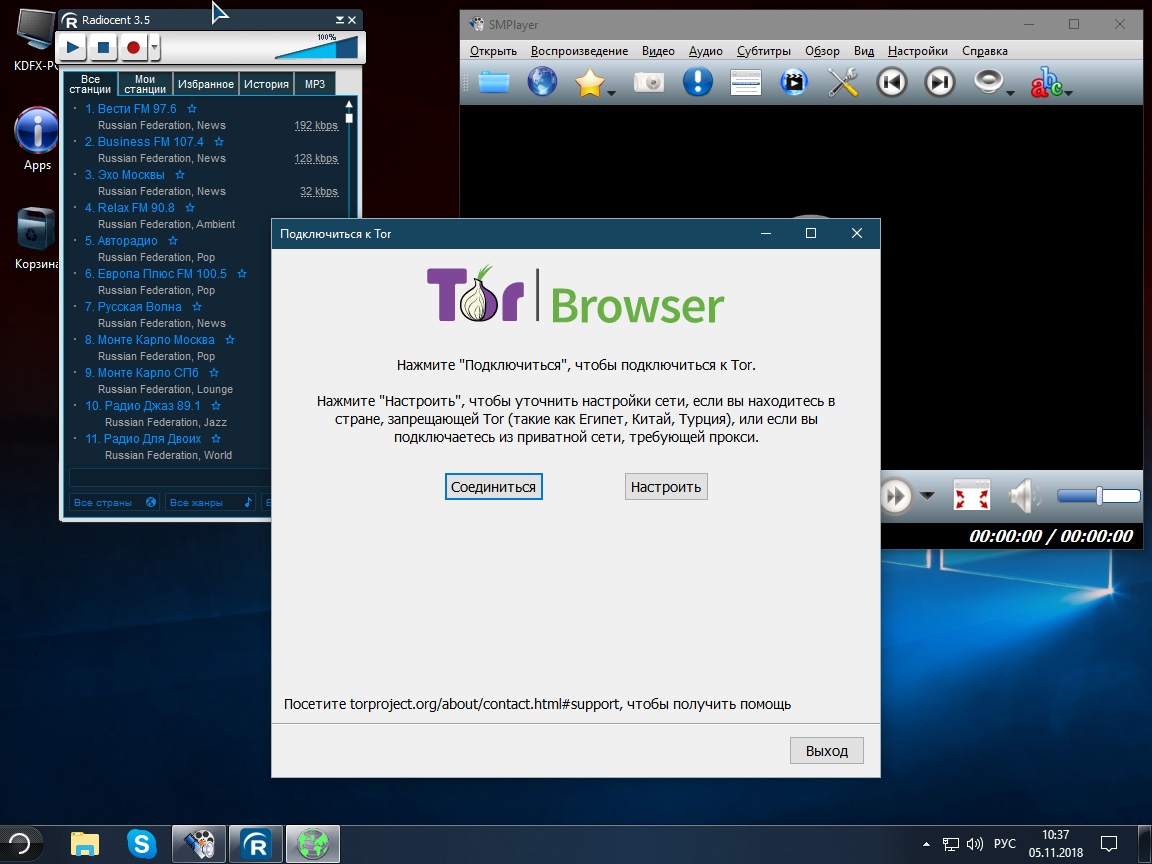Open the Все страны country filter in Radiocent
This screenshot has width=1152, height=864.
(x=114, y=503)
